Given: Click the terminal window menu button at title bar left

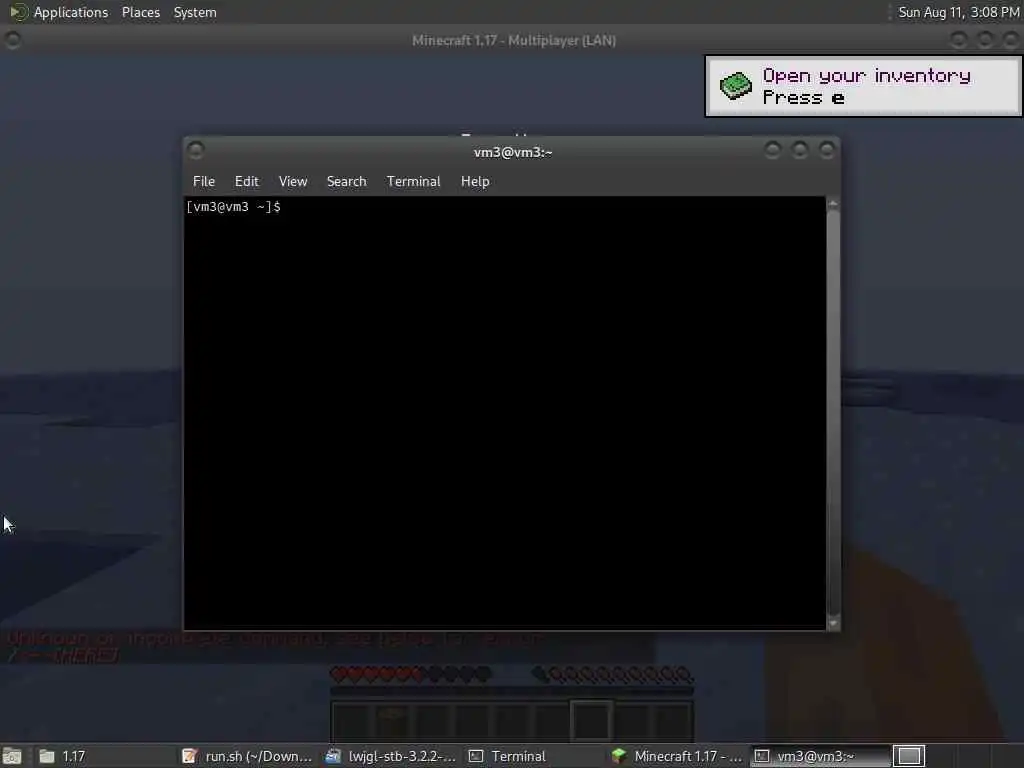Looking at the screenshot, I should coord(196,150).
